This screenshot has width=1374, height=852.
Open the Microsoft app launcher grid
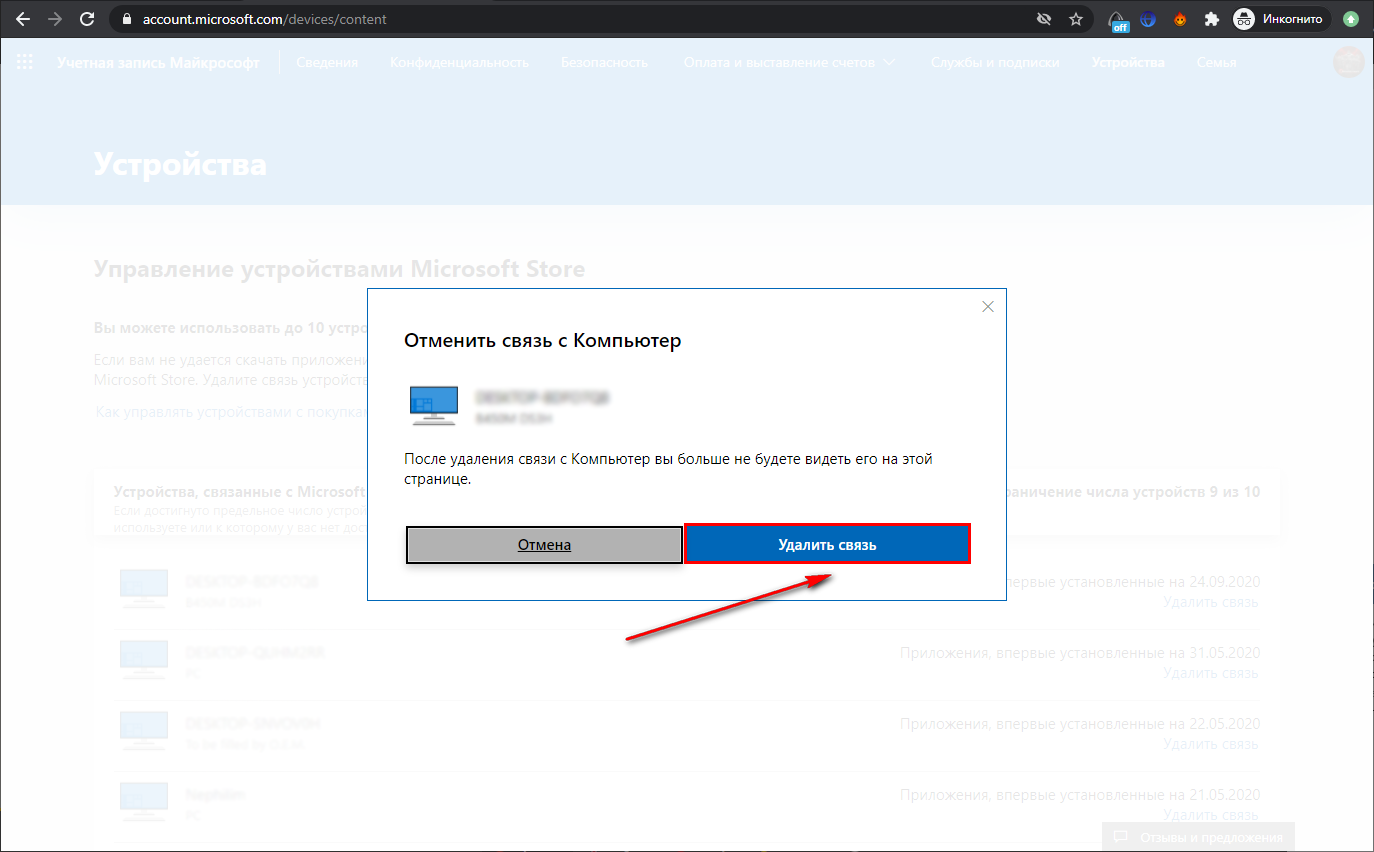25,62
